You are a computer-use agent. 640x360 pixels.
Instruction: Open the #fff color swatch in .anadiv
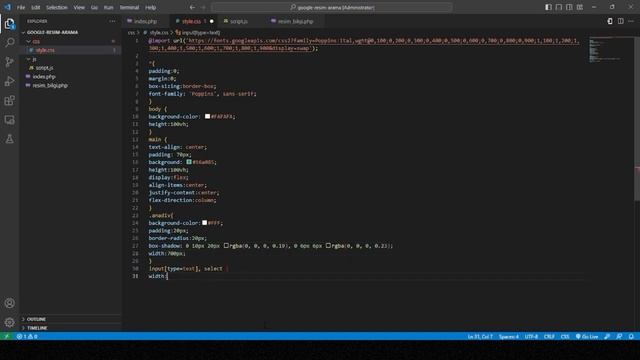204,223
